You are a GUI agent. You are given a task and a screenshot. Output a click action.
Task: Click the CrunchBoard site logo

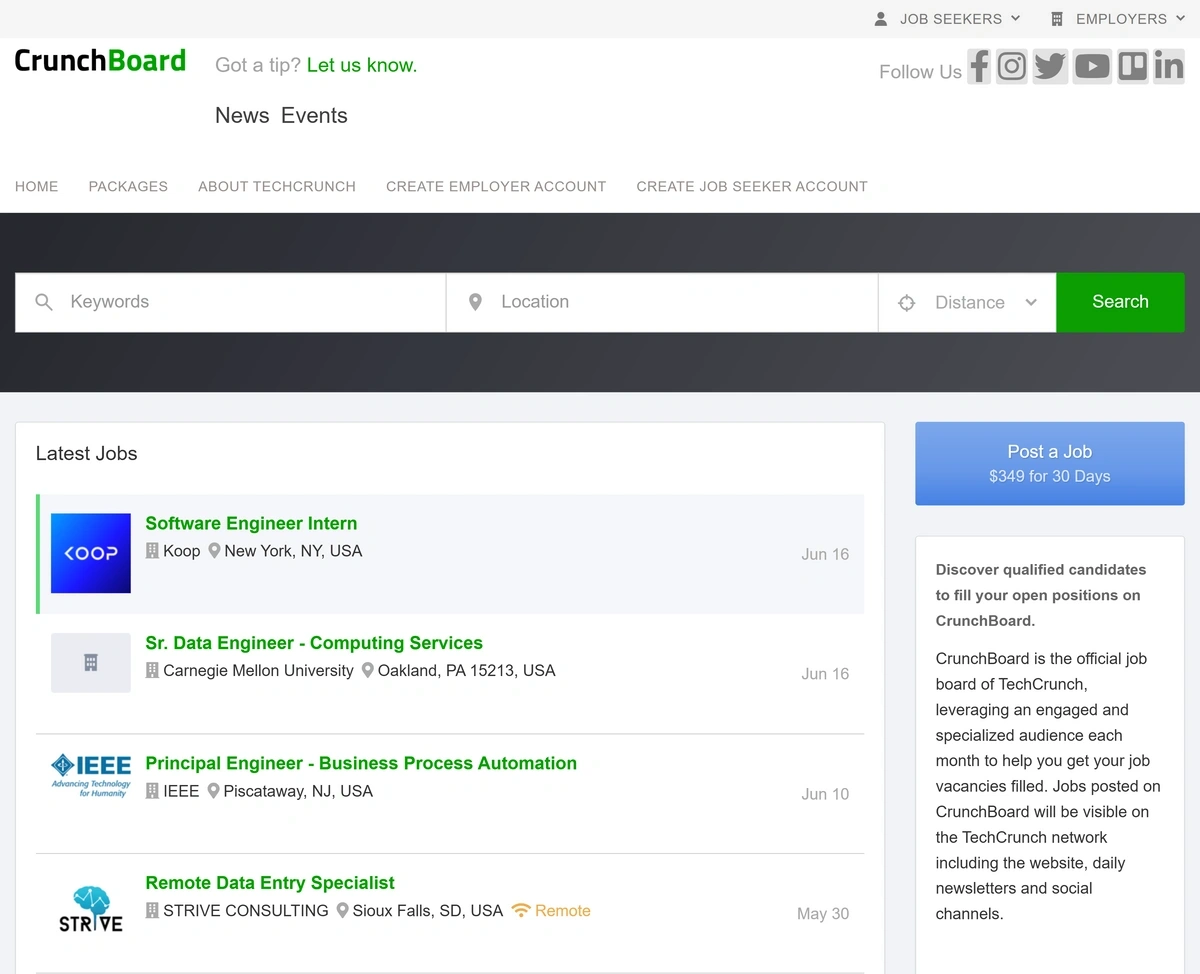[x=100, y=60]
